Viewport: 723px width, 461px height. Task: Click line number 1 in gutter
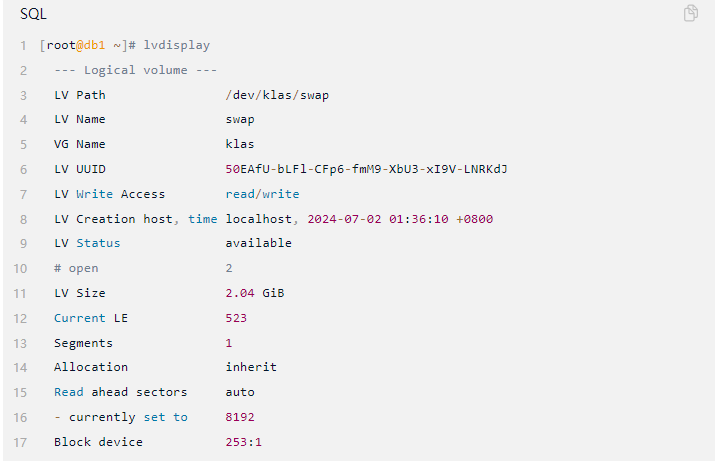23,46
